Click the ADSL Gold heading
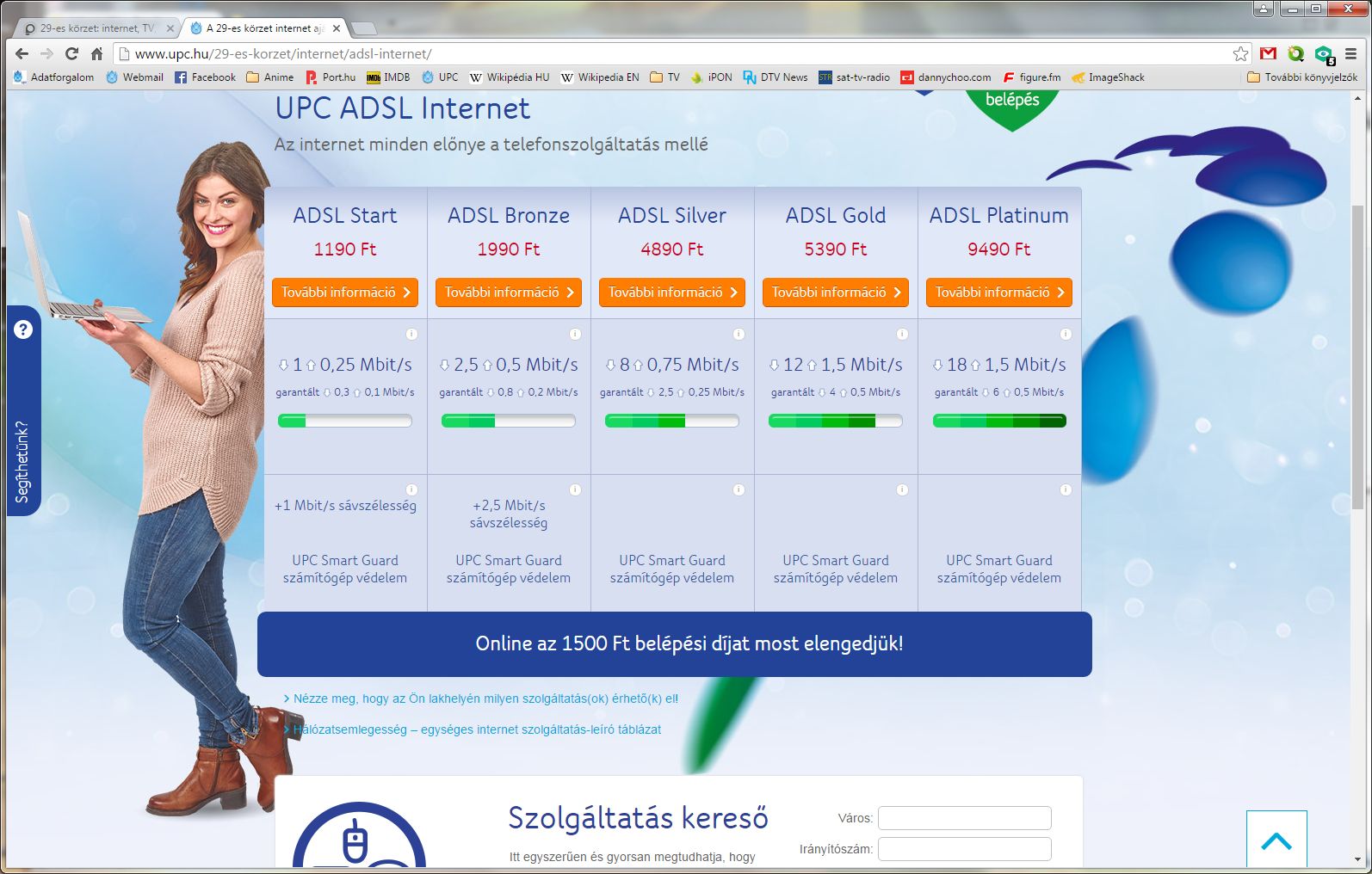 836,215
